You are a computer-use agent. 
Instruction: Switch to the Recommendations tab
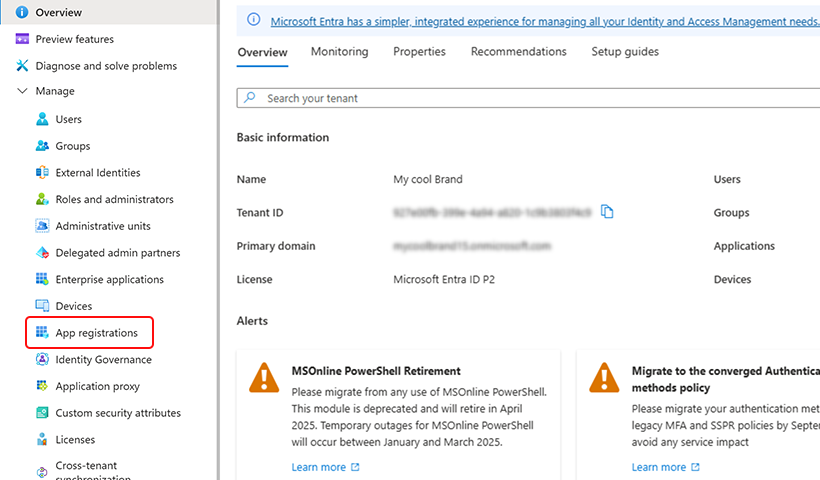coord(518,51)
